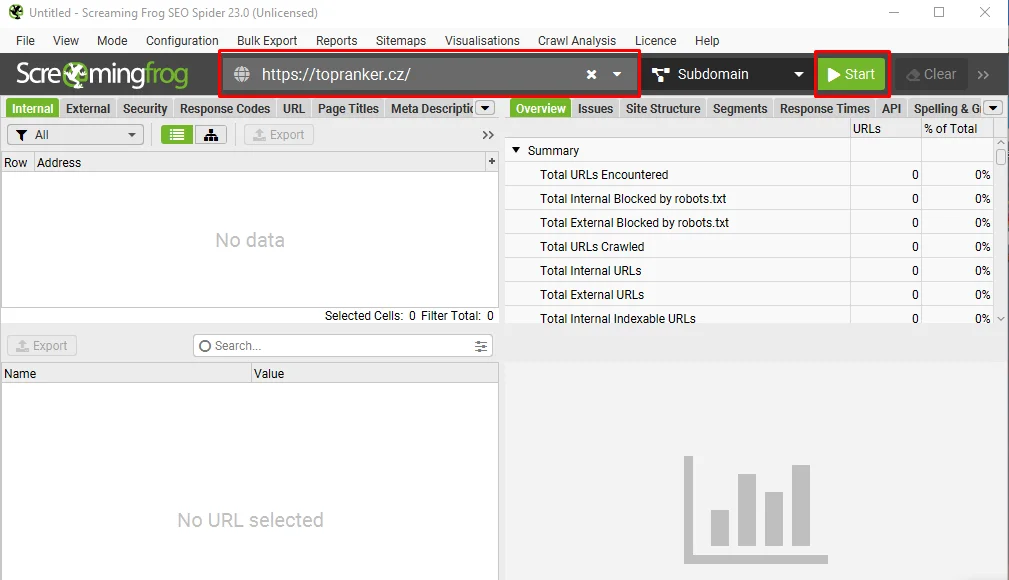Switch to the Issues tab
1009x580 pixels.
[x=595, y=108]
